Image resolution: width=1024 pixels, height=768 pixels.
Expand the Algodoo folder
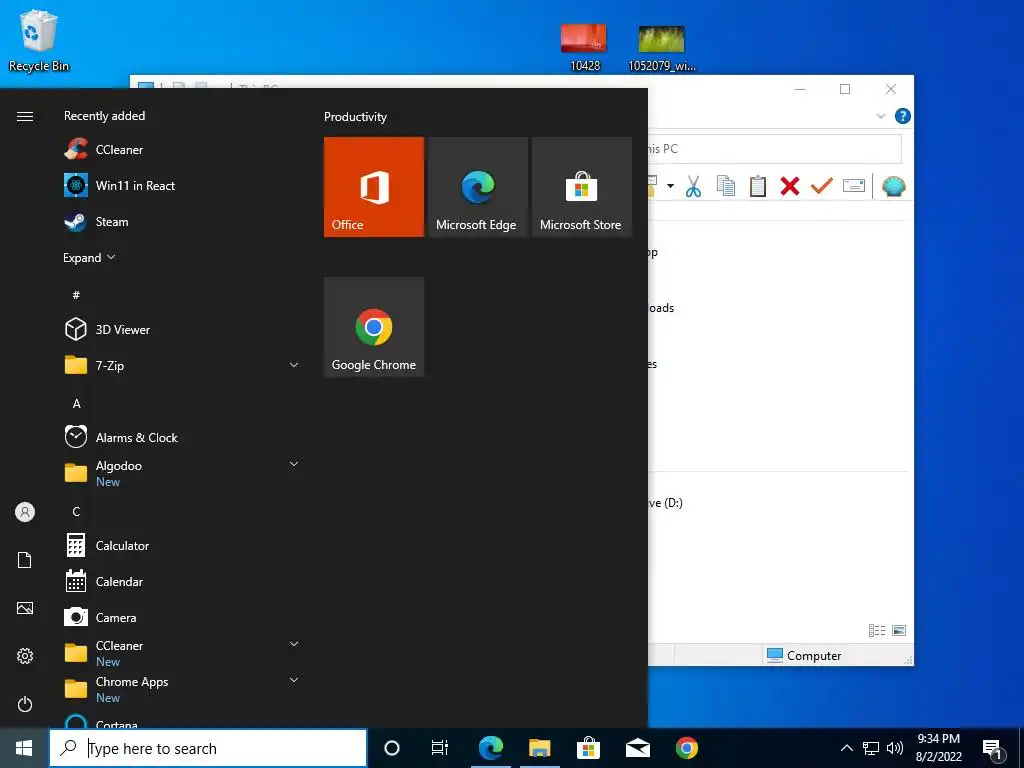pos(182,473)
